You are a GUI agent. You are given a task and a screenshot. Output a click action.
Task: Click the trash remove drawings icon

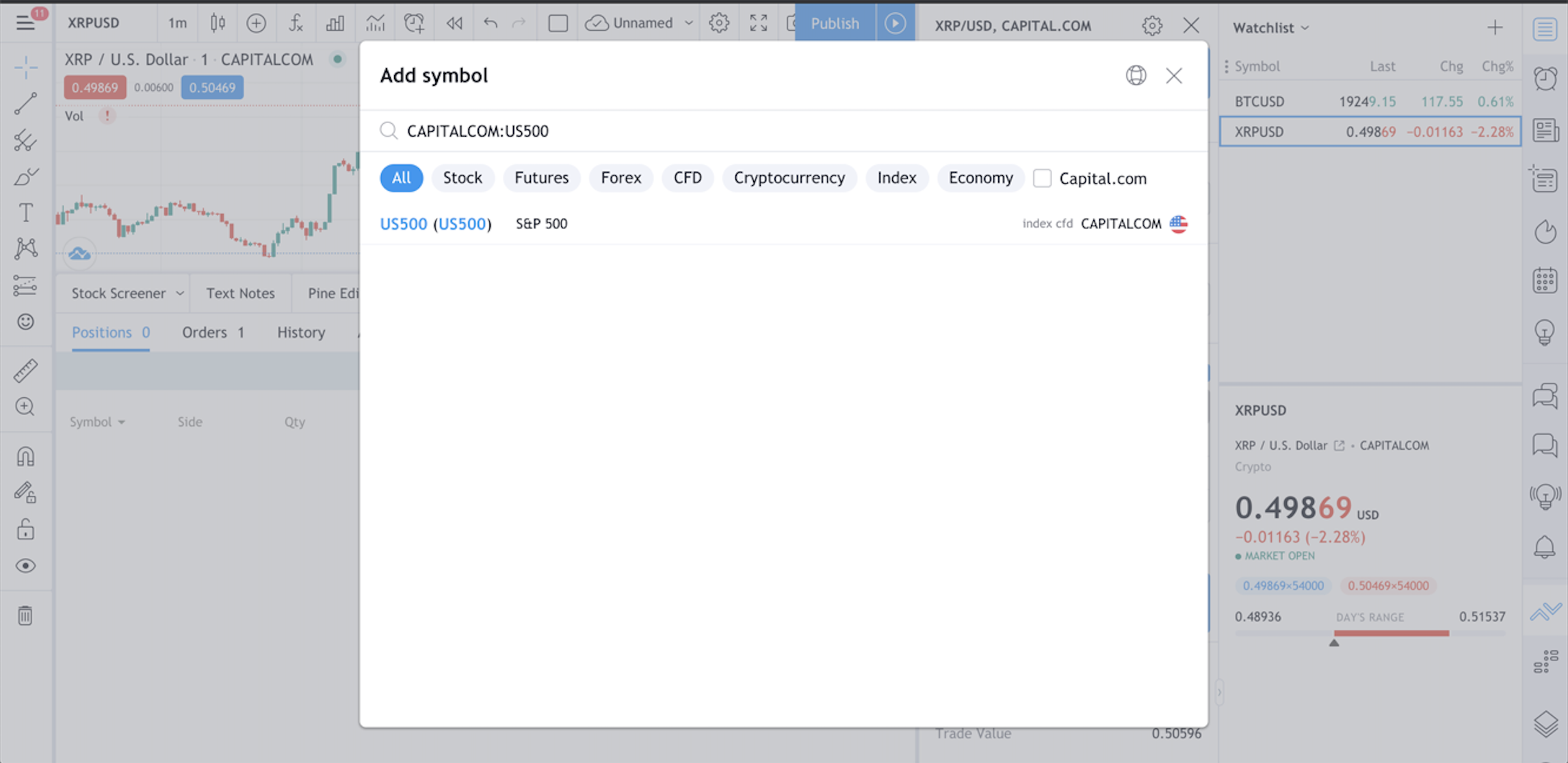click(x=25, y=615)
